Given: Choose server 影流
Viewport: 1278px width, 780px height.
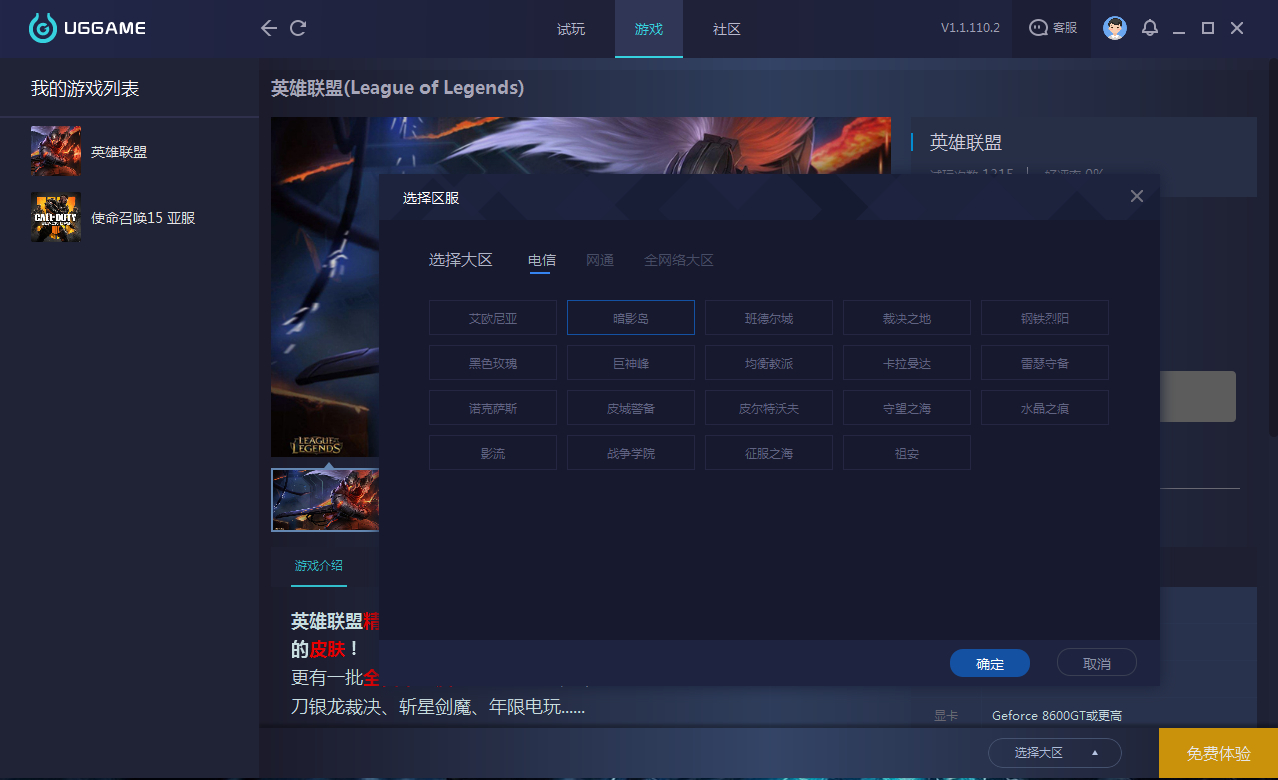Looking at the screenshot, I should [493, 453].
